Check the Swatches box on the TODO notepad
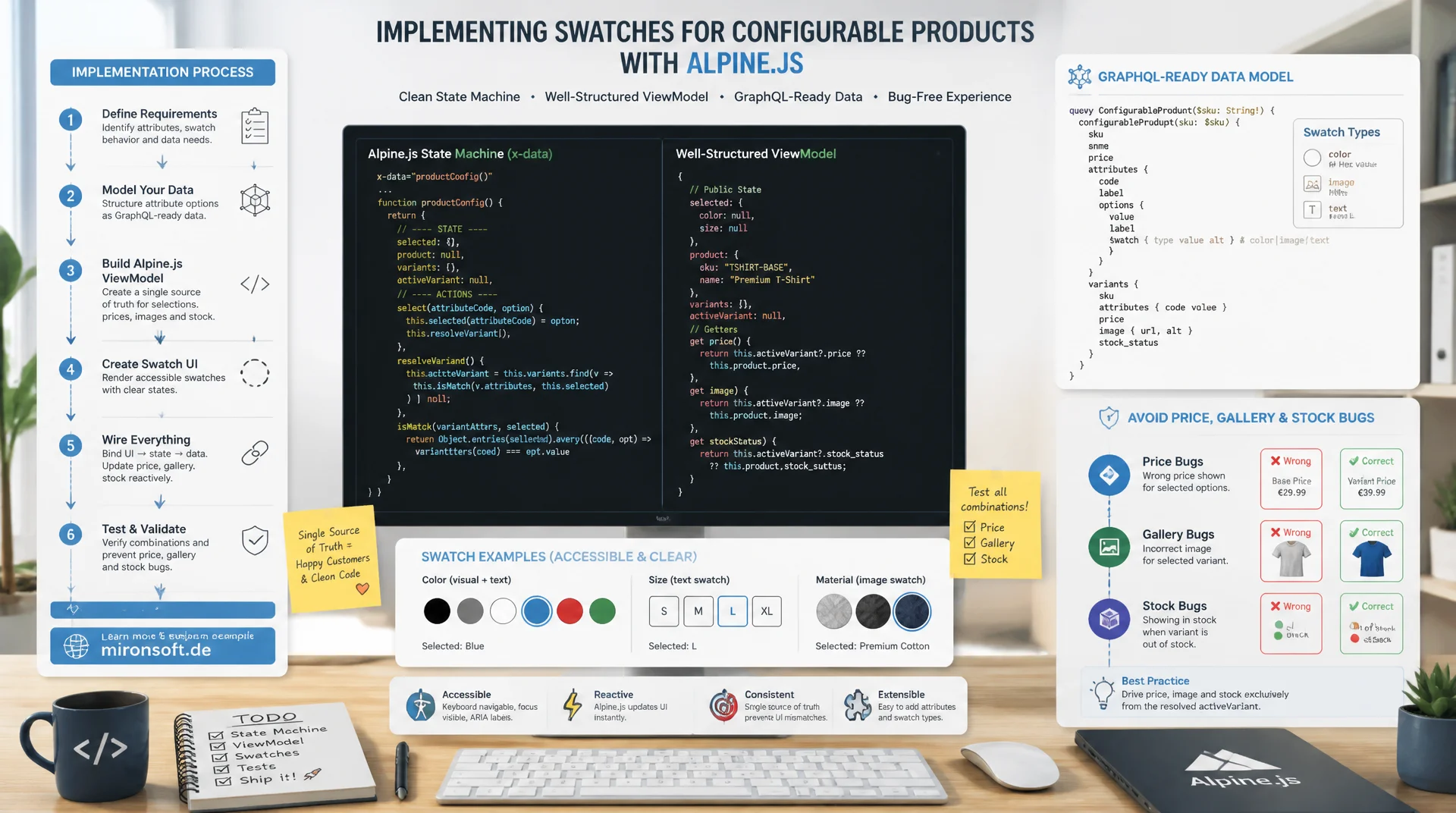This screenshot has width=1456, height=813. click(220, 758)
